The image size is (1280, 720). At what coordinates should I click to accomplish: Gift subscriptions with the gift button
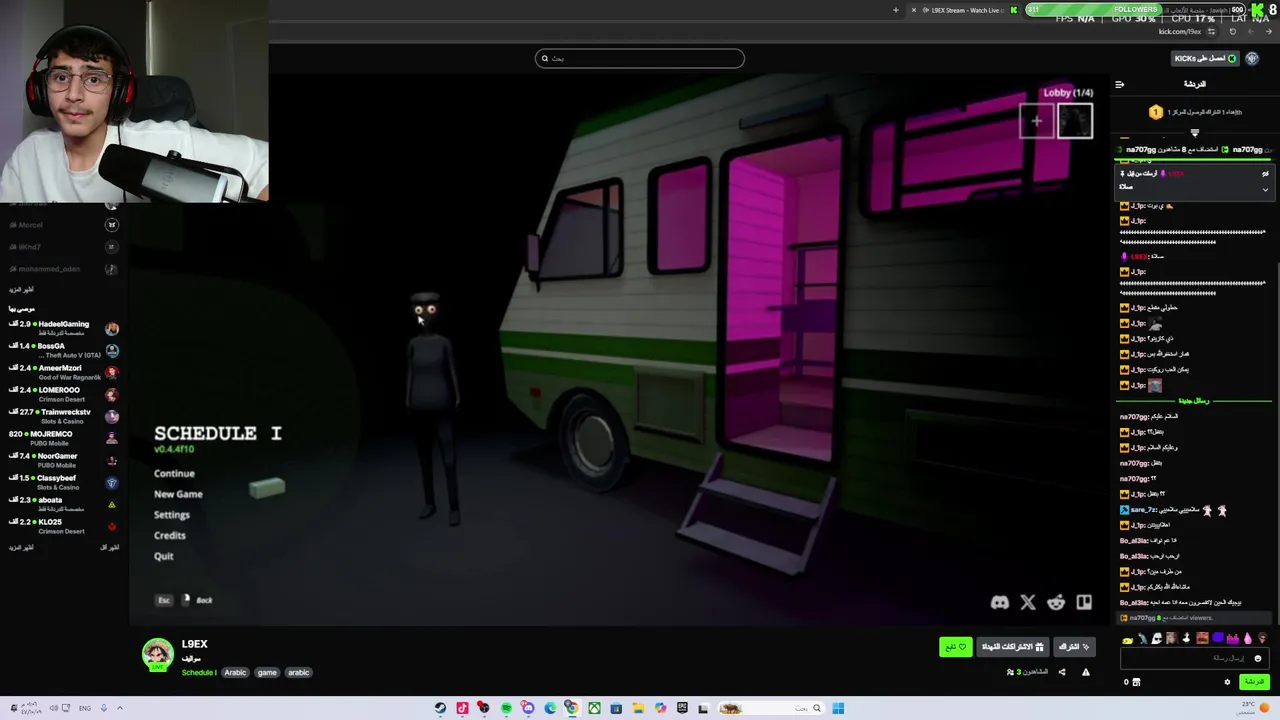click(x=1012, y=647)
